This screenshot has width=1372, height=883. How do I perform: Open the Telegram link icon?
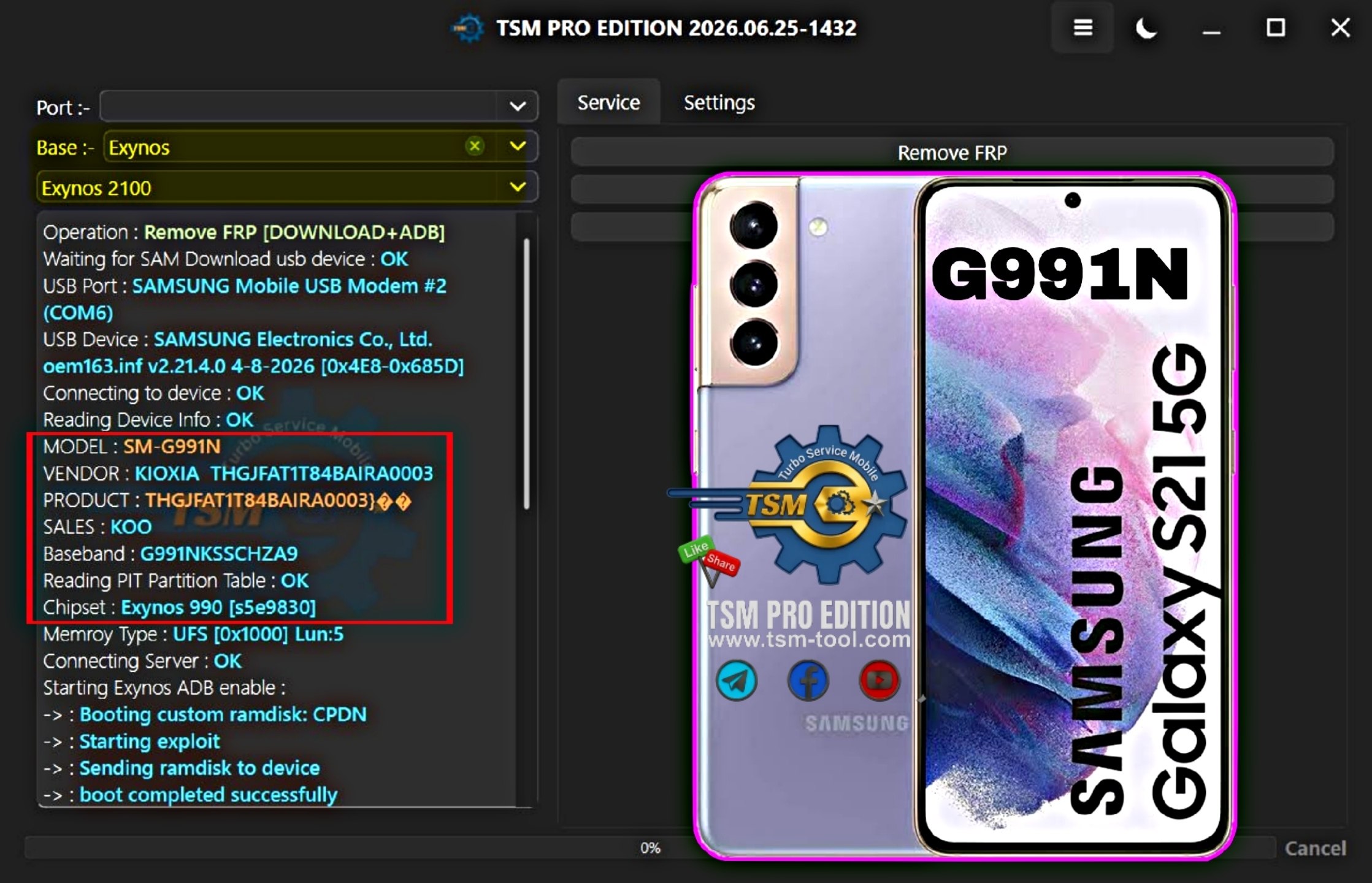[x=736, y=681]
